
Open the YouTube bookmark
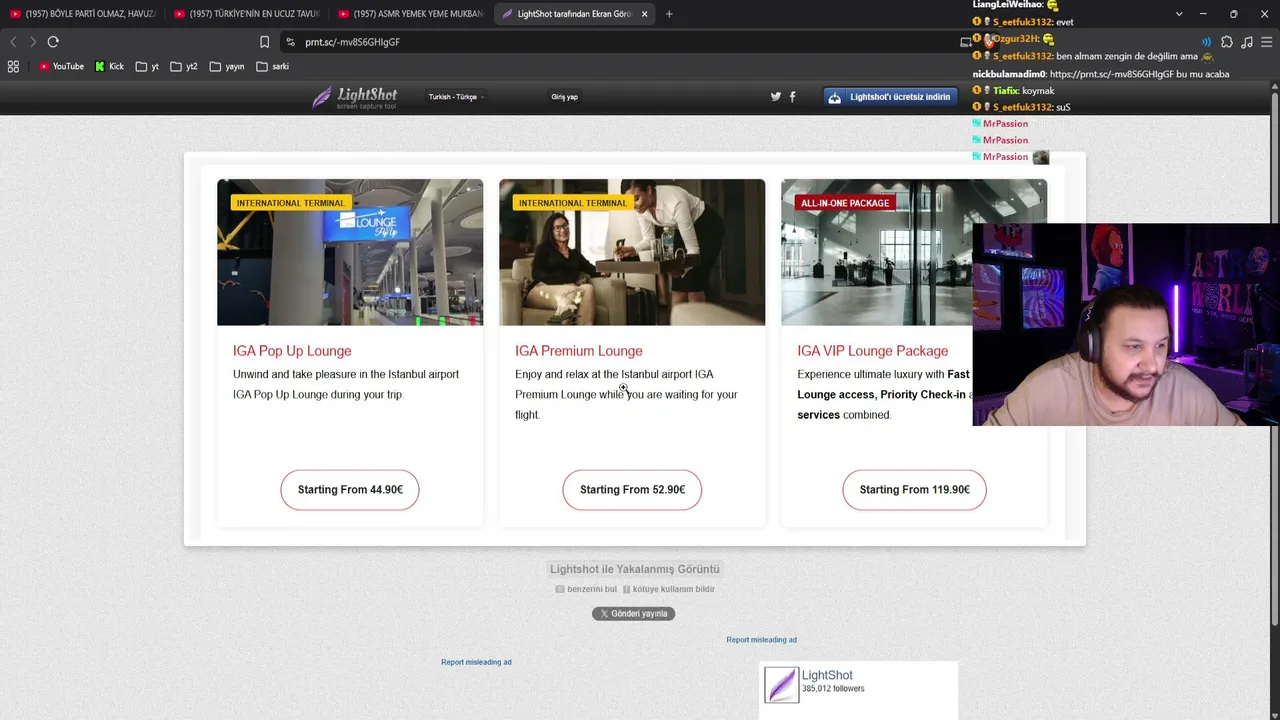[x=62, y=66]
